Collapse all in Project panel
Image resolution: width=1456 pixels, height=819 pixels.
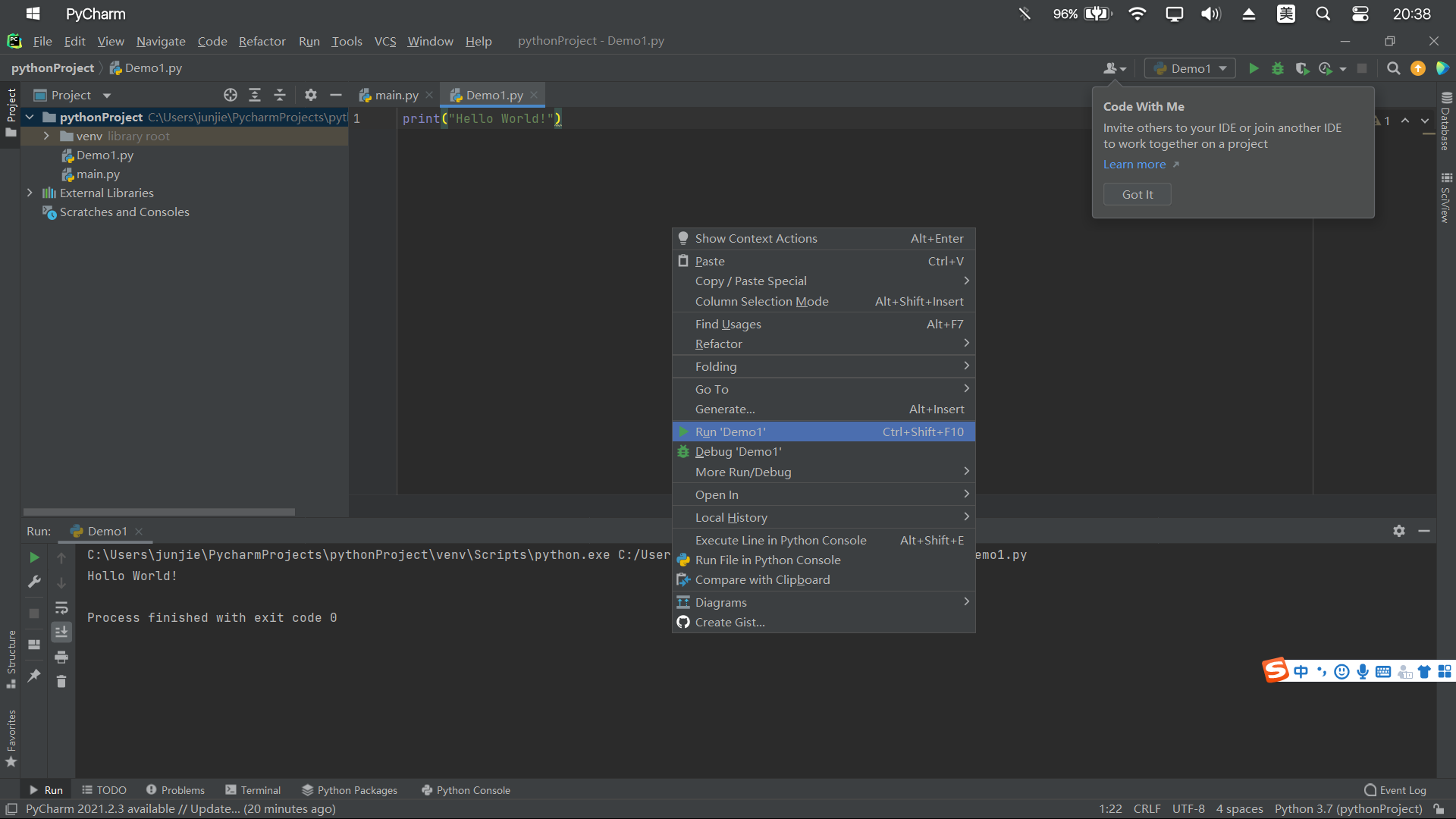coord(280,95)
